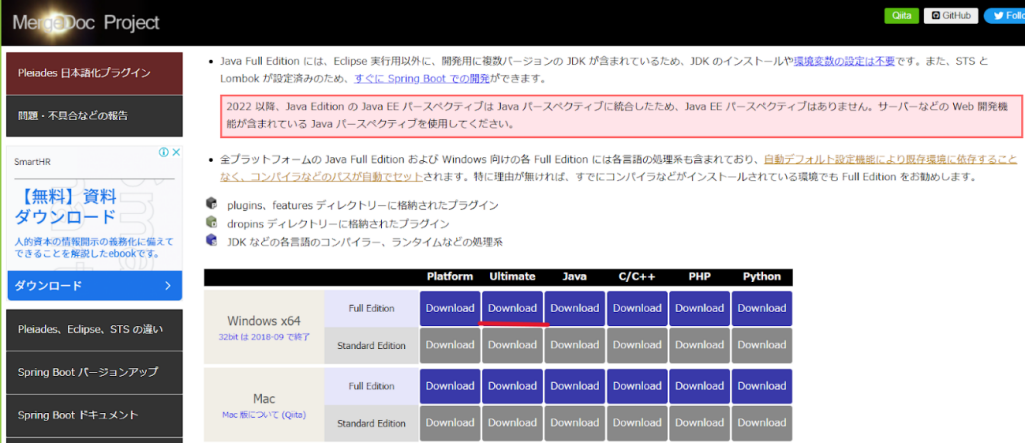Viewport: 1025px width, 443px height.
Task: Download Windows Full Edition Python
Action: pyautogui.click(x=762, y=308)
